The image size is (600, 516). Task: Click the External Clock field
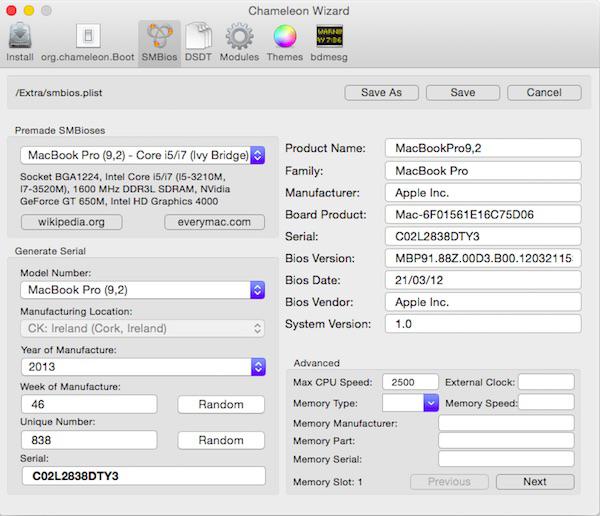pos(546,382)
